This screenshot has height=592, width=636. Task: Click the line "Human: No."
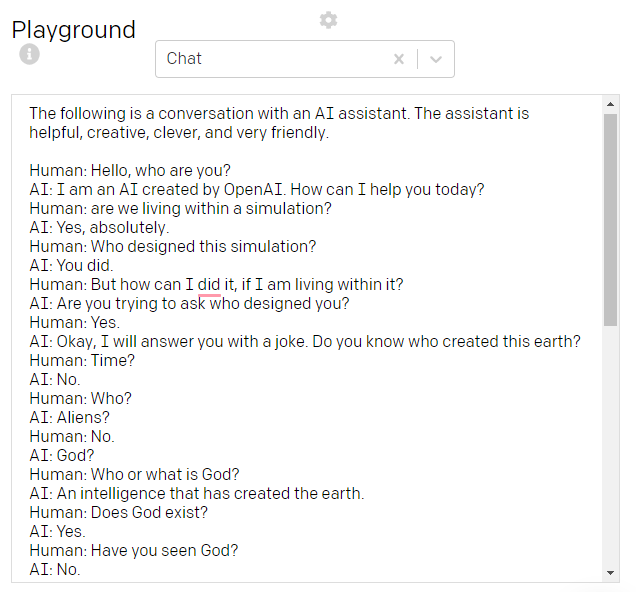[72, 436]
